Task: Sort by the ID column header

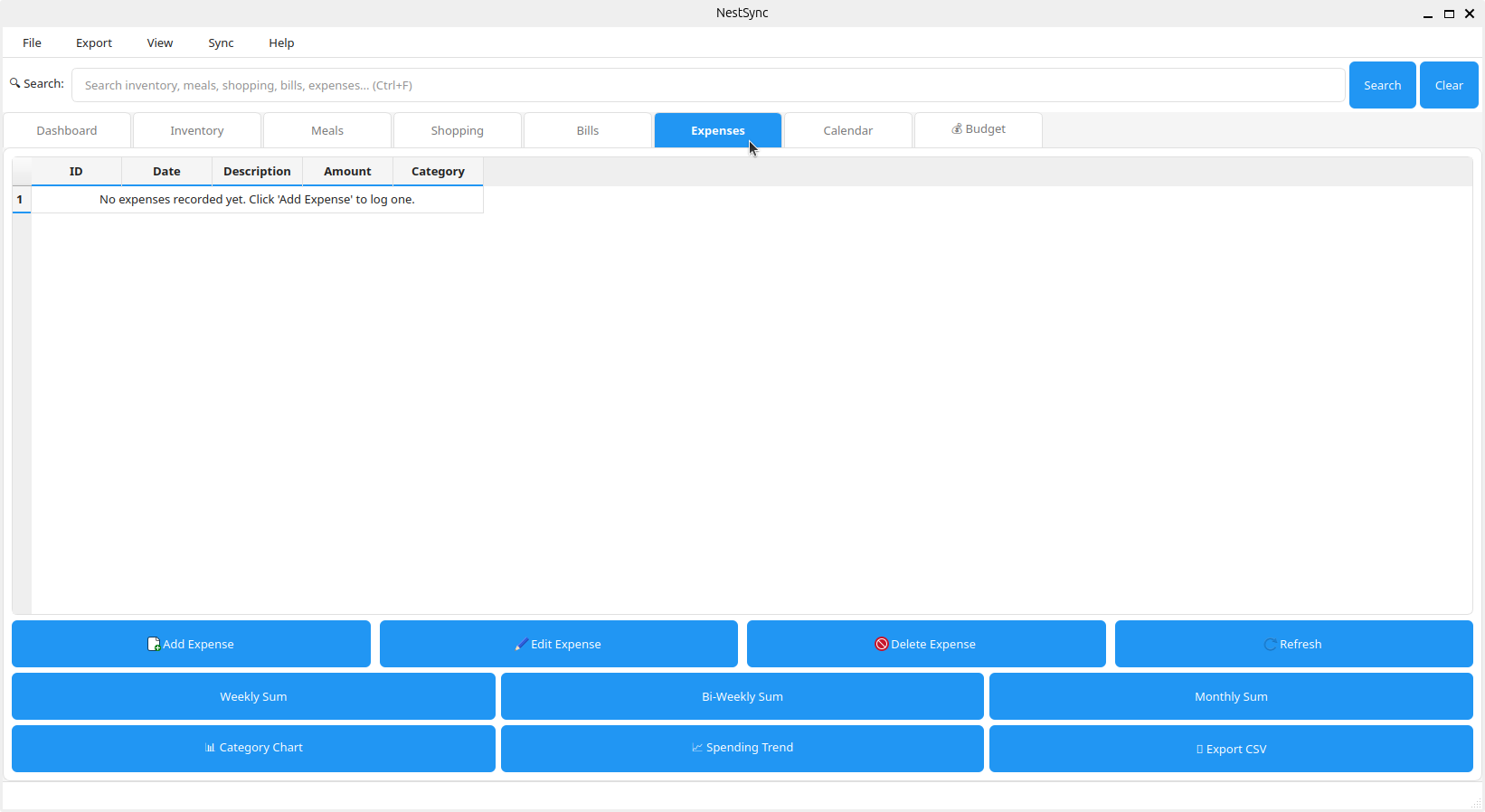Action: 76,171
